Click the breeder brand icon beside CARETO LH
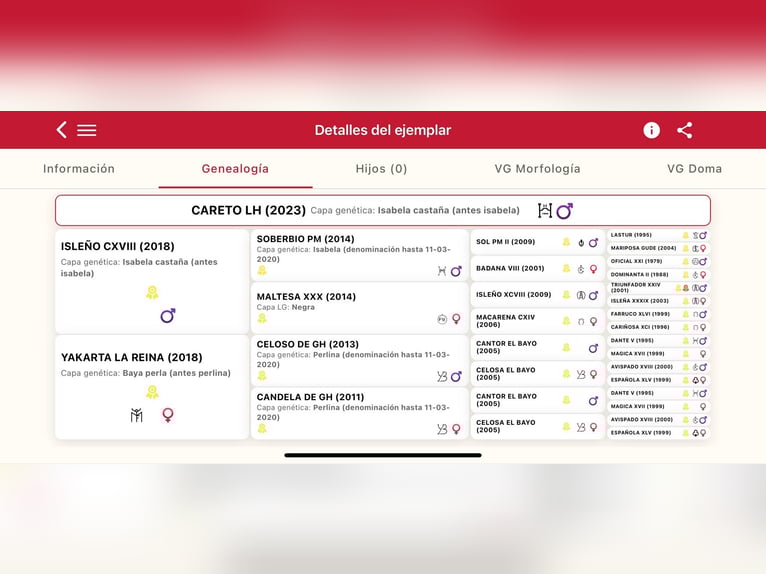This screenshot has width=766, height=574. [x=545, y=211]
